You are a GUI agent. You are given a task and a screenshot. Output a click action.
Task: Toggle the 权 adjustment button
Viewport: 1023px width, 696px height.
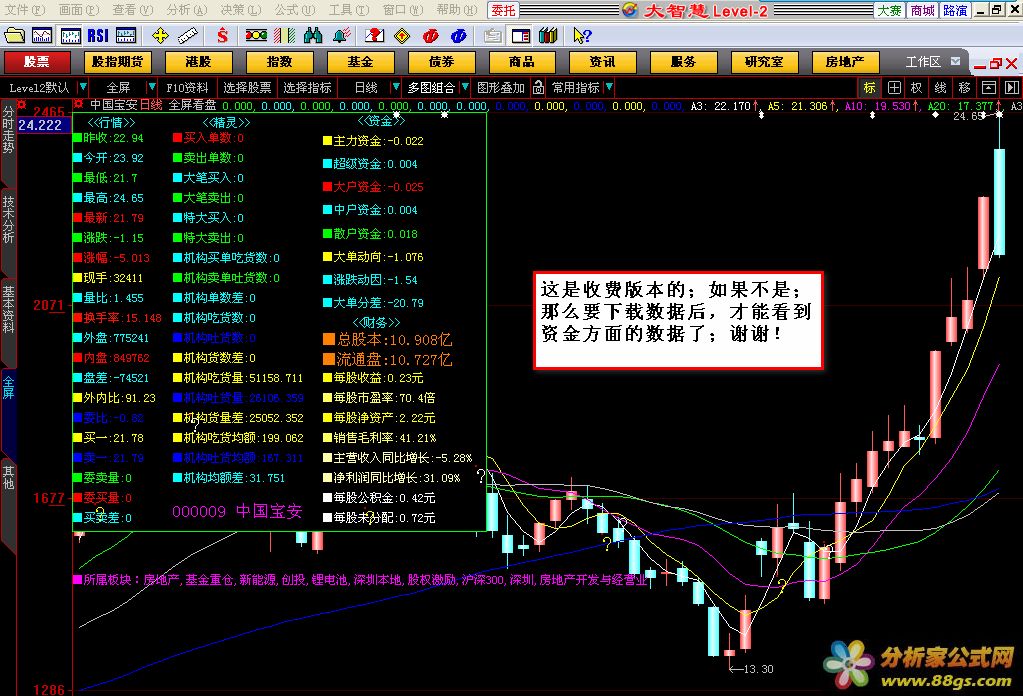(917, 87)
